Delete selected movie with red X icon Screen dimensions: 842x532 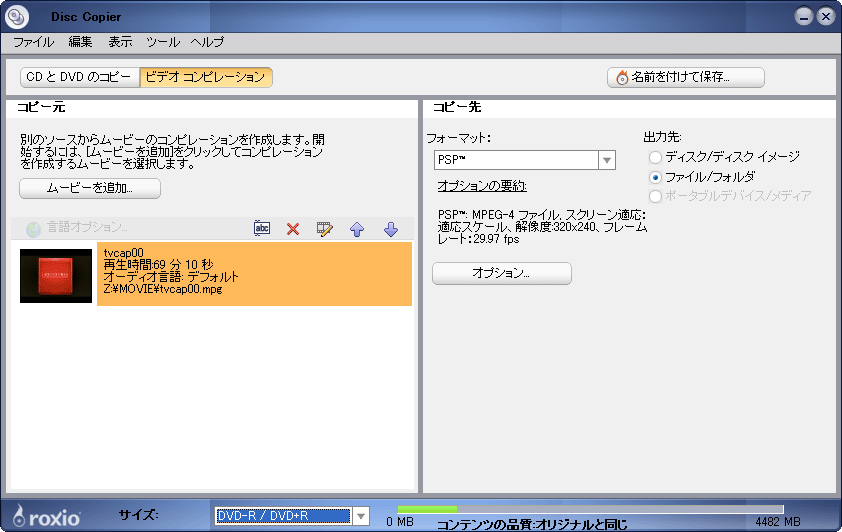tap(293, 229)
